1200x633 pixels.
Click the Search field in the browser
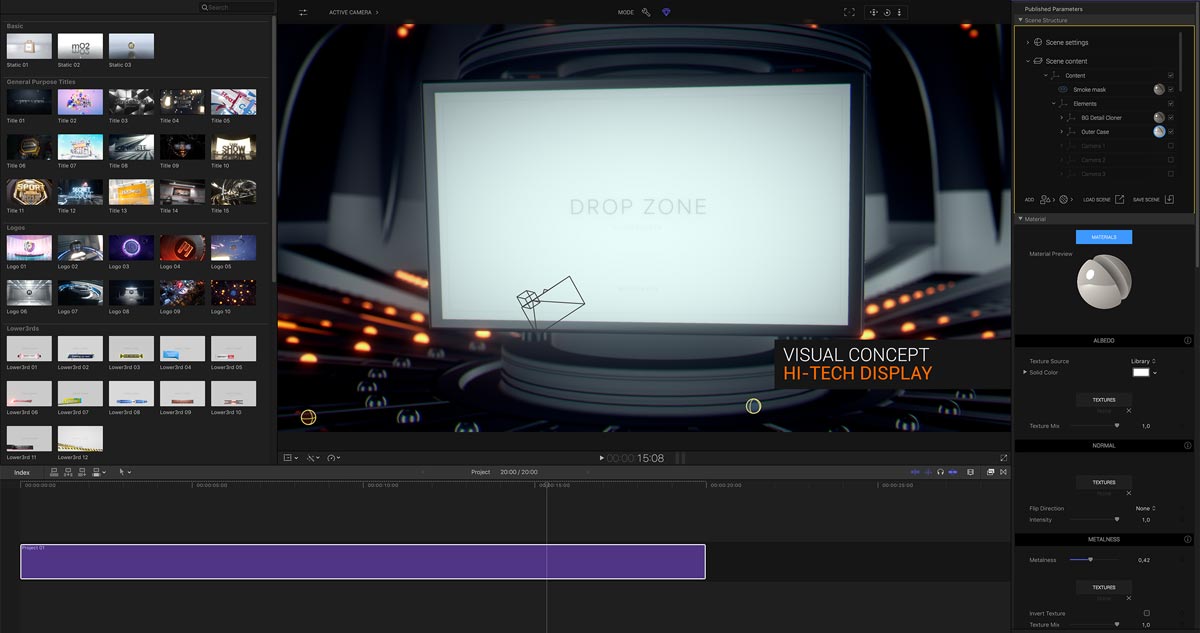coord(236,7)
